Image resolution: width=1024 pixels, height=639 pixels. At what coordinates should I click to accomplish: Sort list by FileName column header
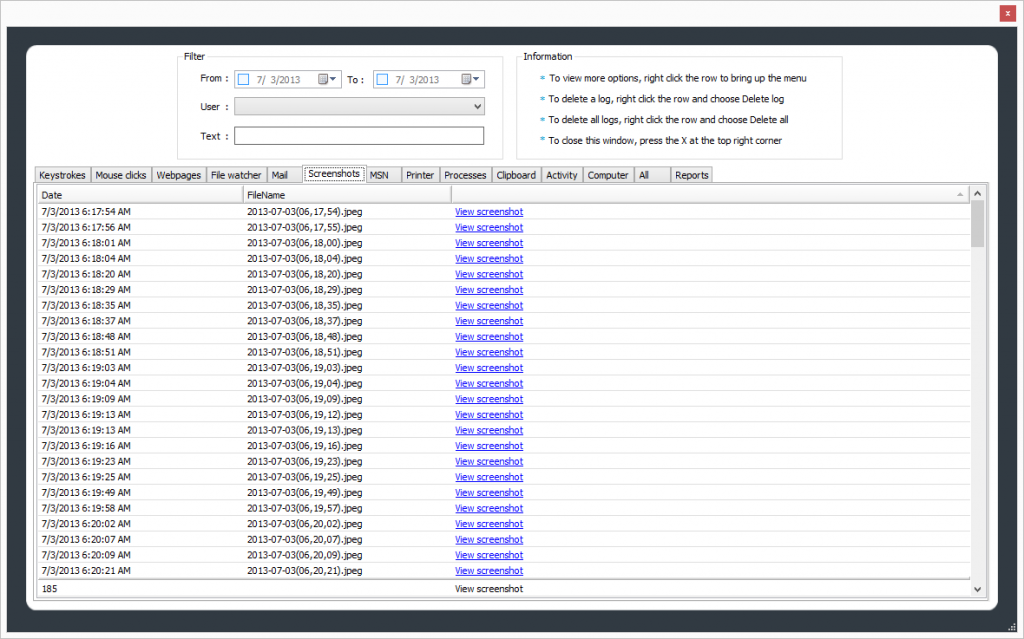point(346,195)
